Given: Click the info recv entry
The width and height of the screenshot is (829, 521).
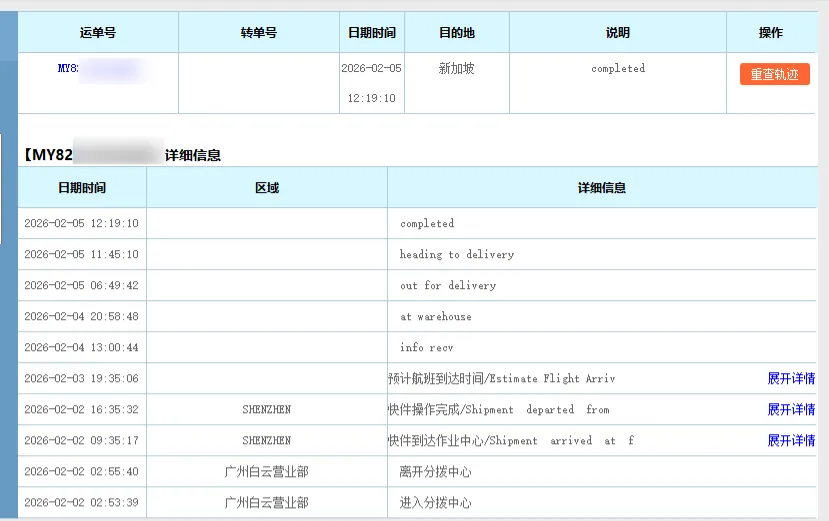Looking at the screenshot, I should click(427, 348).
